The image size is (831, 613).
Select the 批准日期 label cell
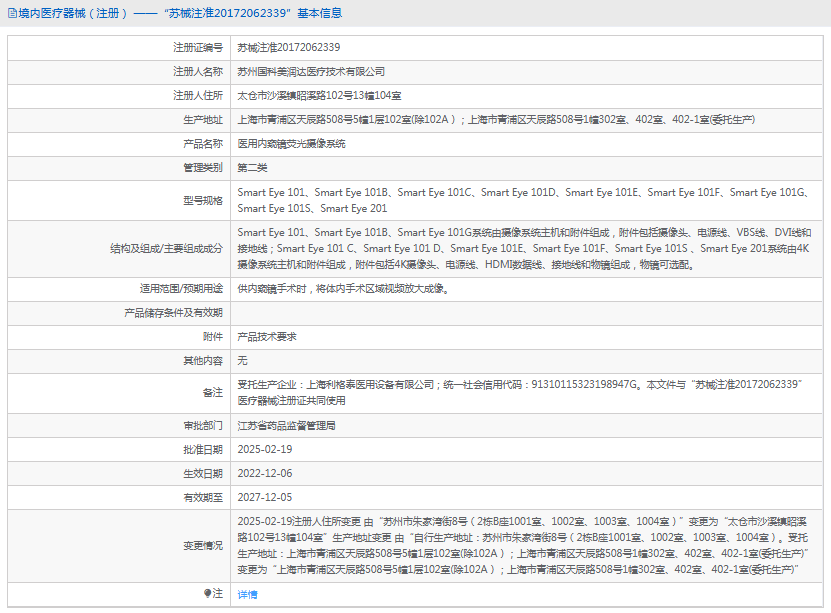(x=119, y=450)
